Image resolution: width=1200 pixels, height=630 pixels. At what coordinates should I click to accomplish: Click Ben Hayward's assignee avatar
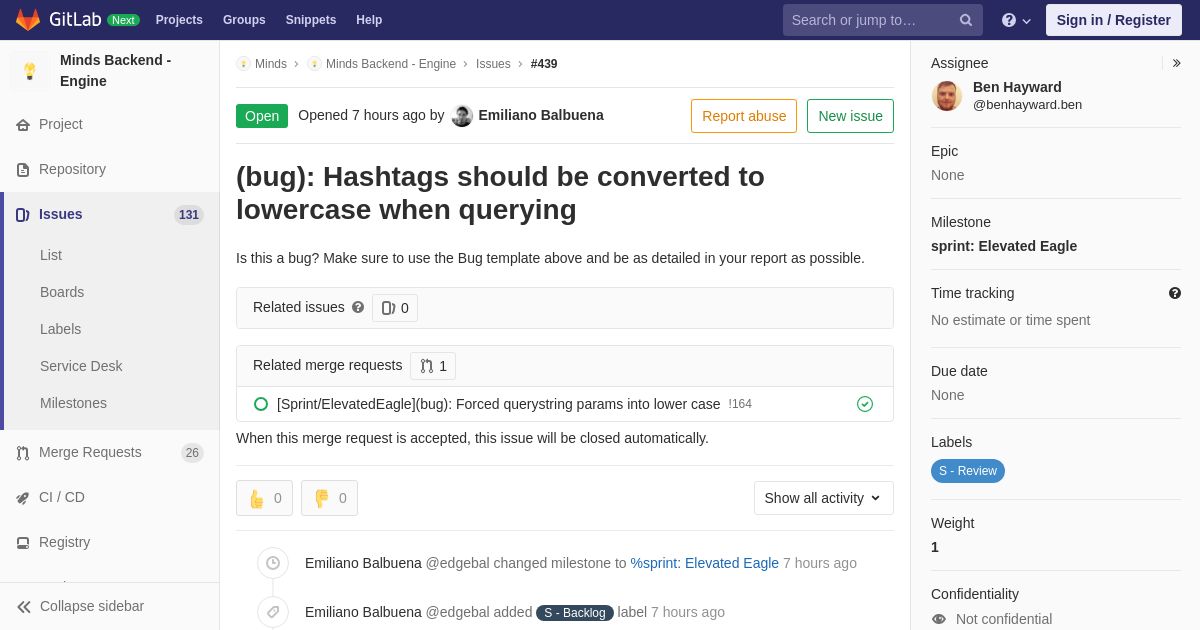(x=947, y=96)
